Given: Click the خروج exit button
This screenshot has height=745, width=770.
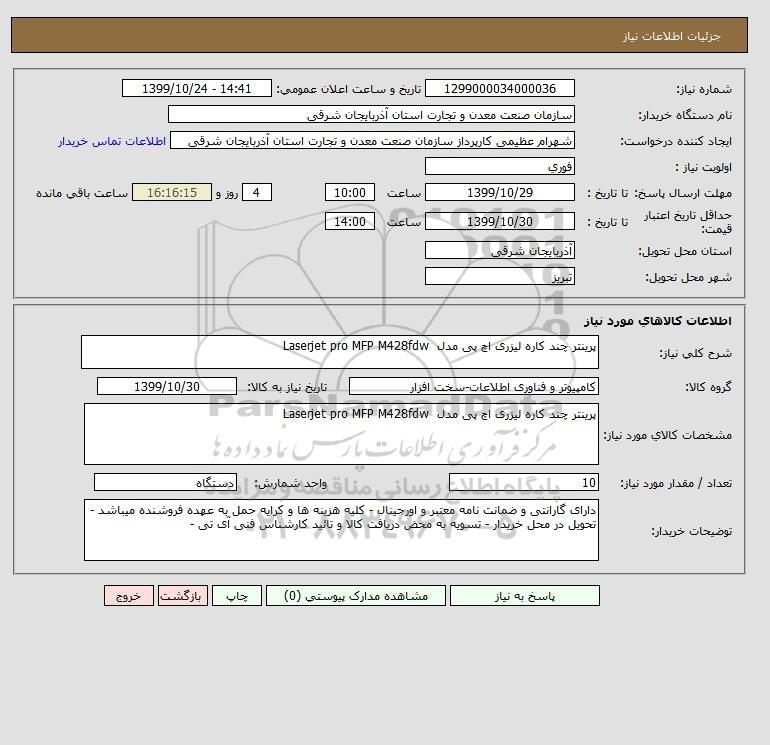Looking at the screenshot, I should coord(129,596).
